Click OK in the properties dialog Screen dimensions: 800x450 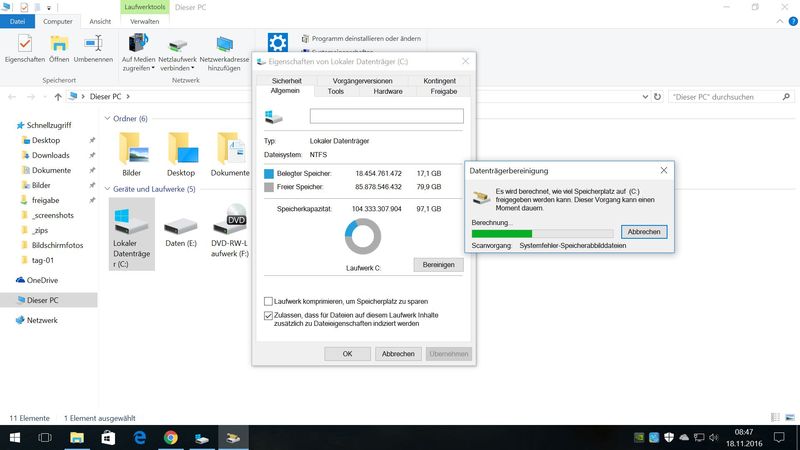347,354
